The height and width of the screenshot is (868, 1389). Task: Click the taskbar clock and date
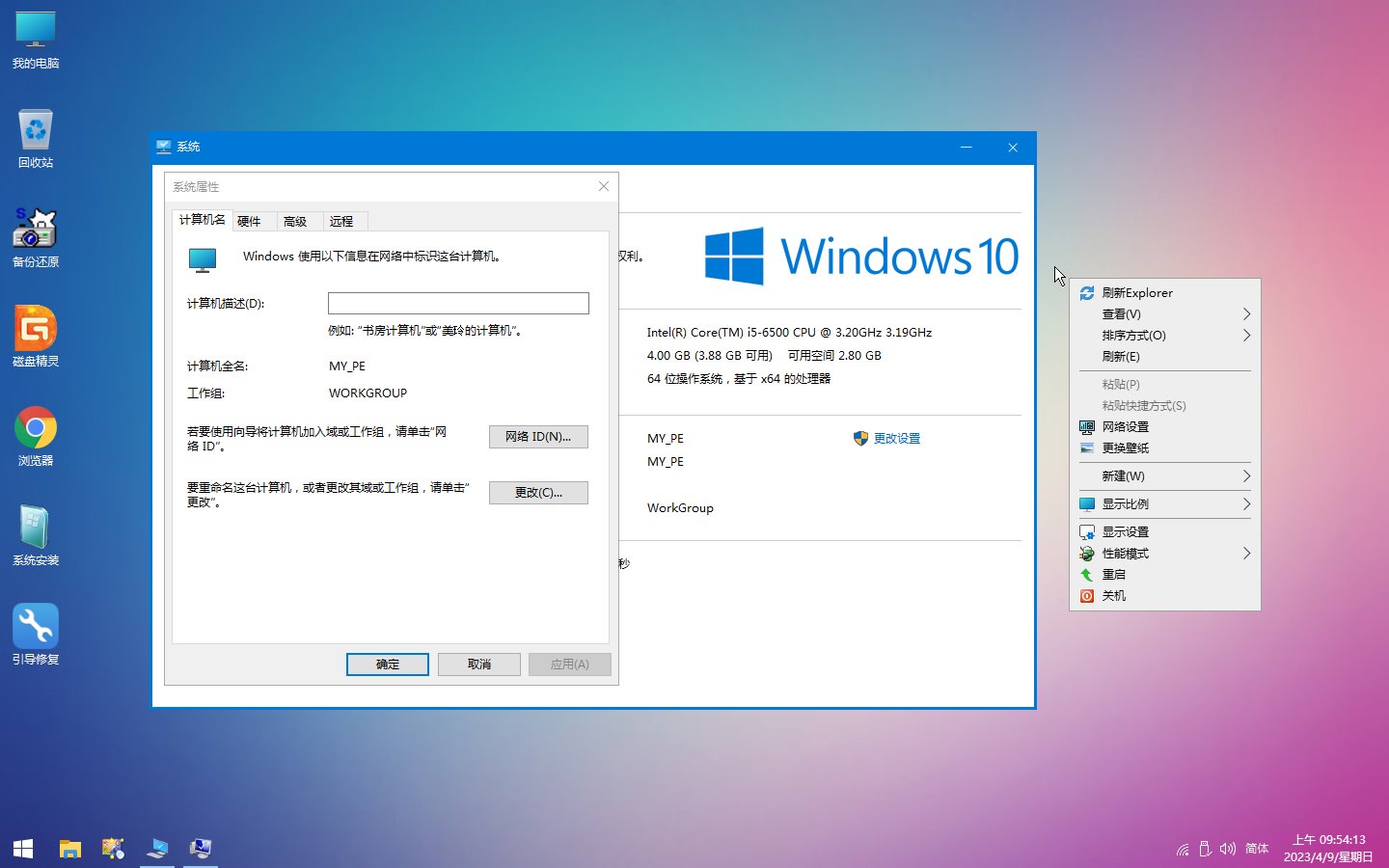1328,849
